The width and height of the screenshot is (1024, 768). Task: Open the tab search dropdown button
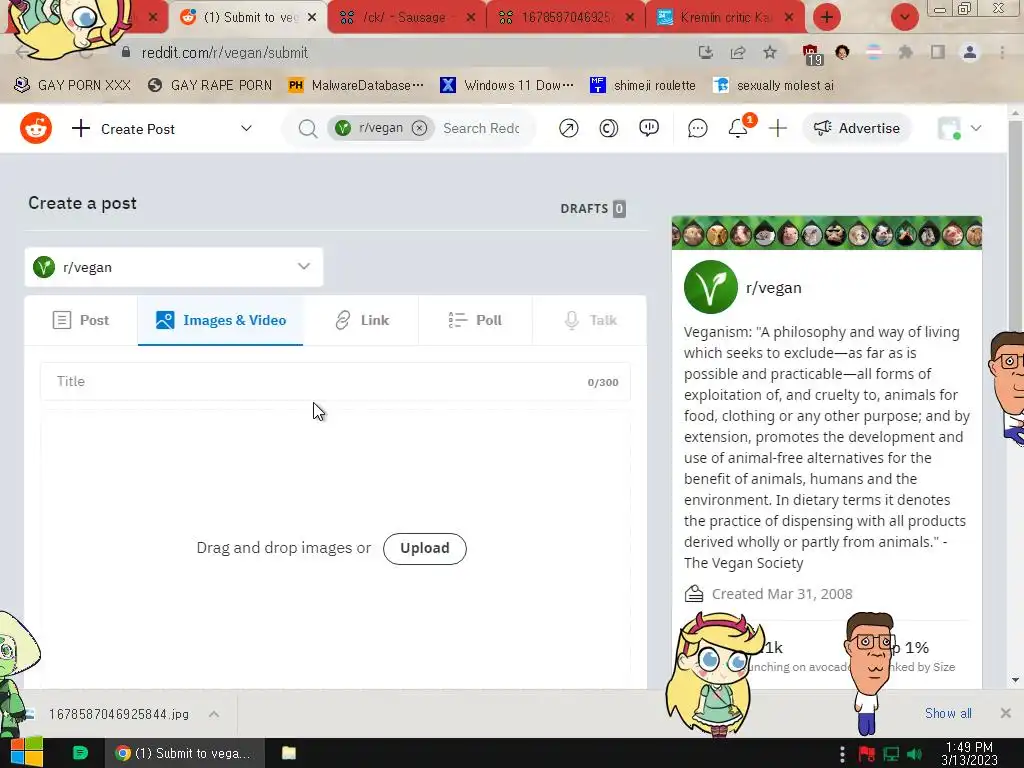click(x=904, y=18)
